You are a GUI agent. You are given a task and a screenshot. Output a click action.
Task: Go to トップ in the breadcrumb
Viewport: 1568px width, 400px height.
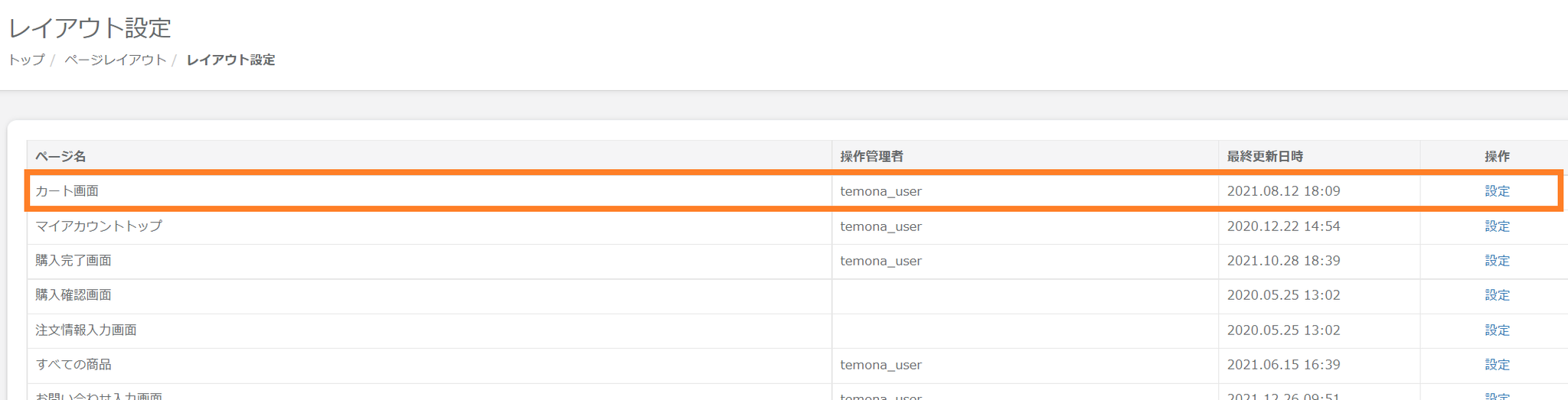click(x=27, y=60)
